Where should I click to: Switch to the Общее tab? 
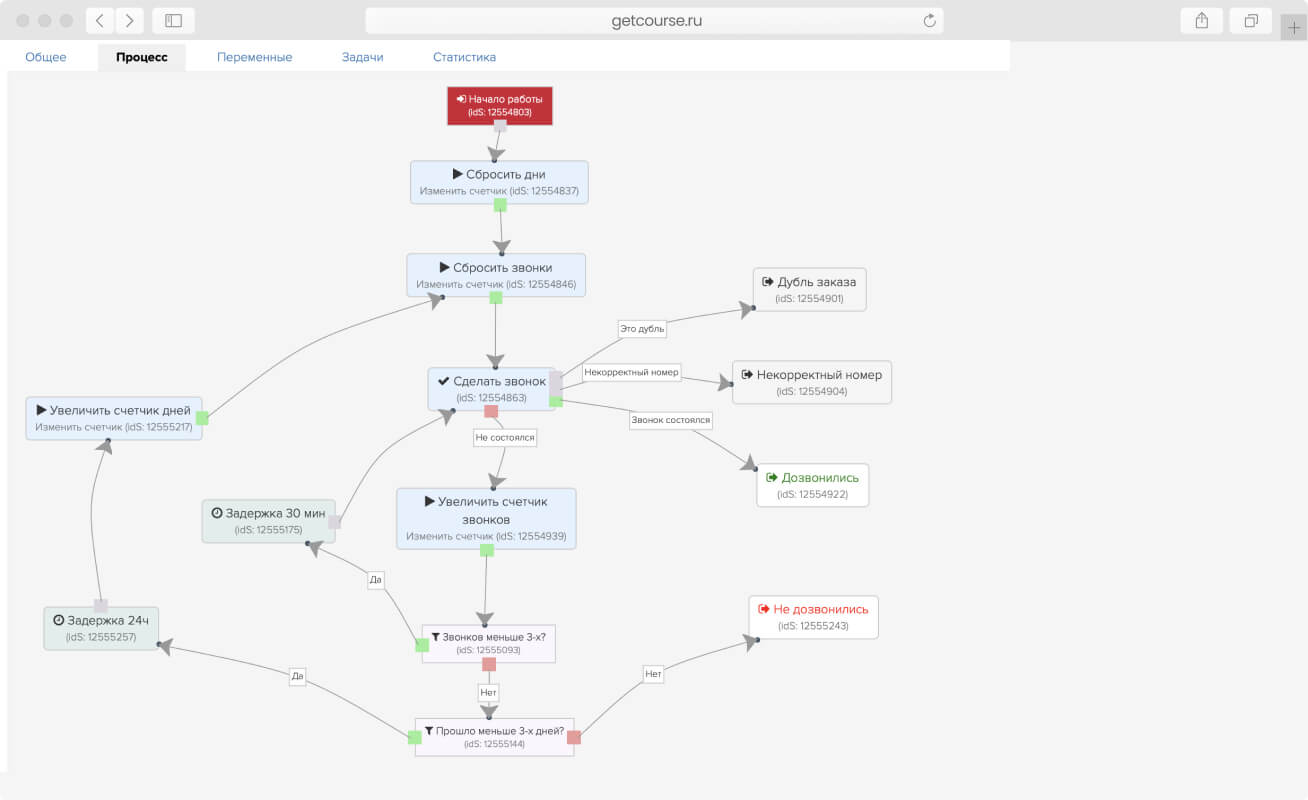pyautogui.click(x=46, y=57)
